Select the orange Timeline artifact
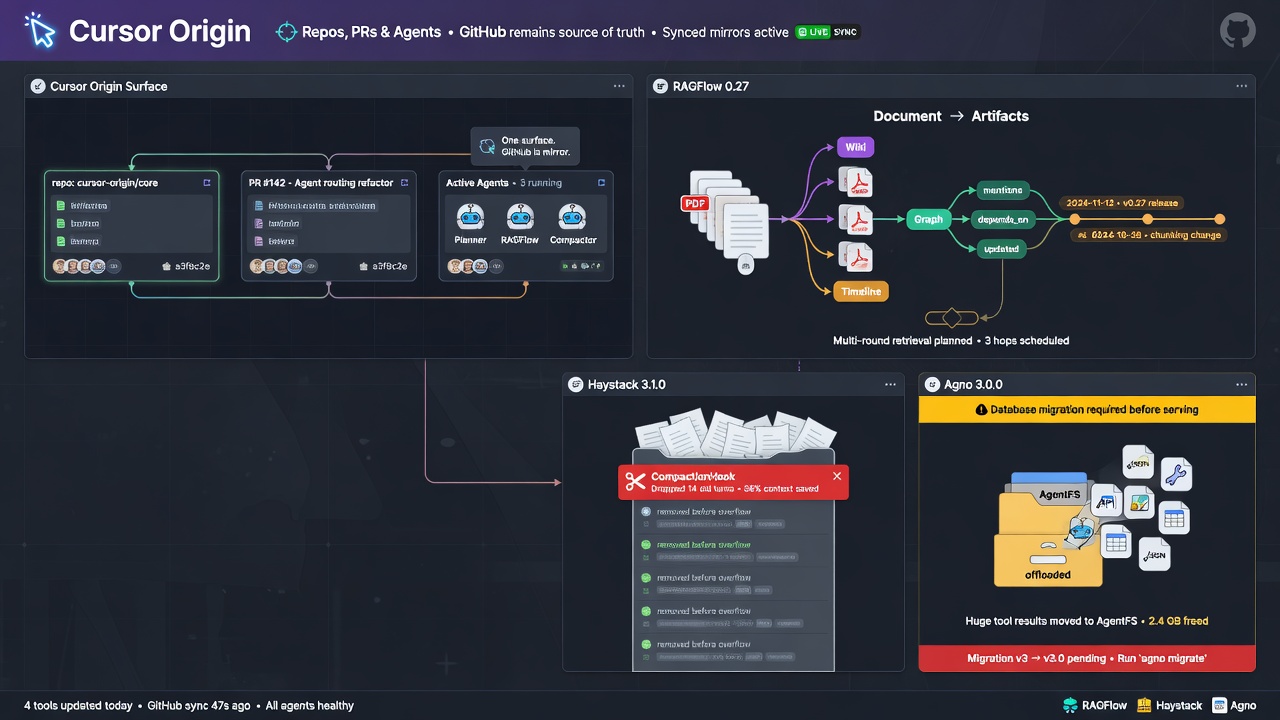Image resolution: width=1280 pixels, height=720 pixels. click(x=860, y=291)
